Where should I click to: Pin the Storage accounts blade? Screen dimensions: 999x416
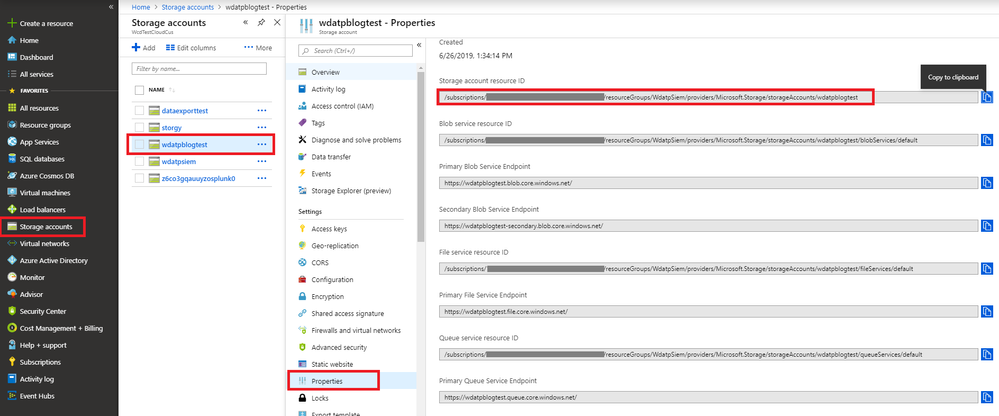click(261, 22)
